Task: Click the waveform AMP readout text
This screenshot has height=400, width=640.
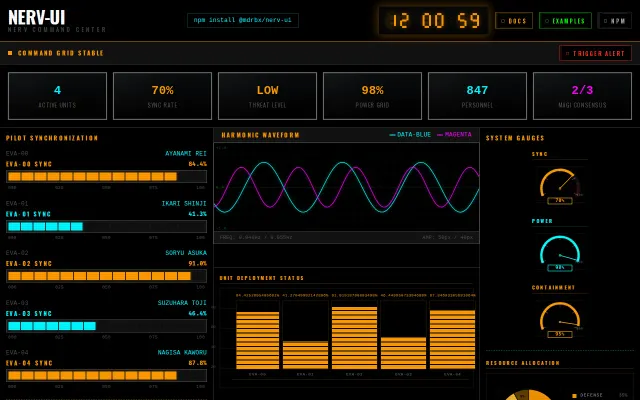Action: (448, 237)
